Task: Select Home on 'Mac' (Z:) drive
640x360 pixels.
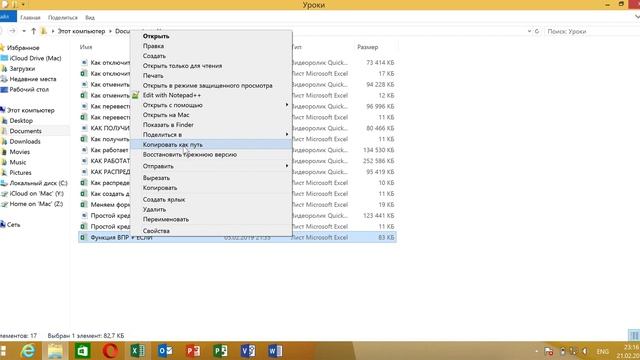Action: 36,204
